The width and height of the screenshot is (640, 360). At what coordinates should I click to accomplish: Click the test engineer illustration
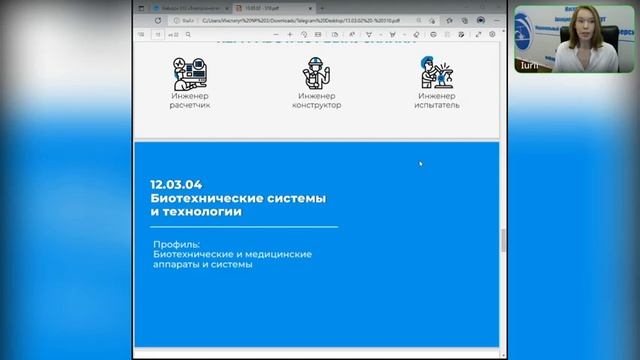(x=437, y=72)
